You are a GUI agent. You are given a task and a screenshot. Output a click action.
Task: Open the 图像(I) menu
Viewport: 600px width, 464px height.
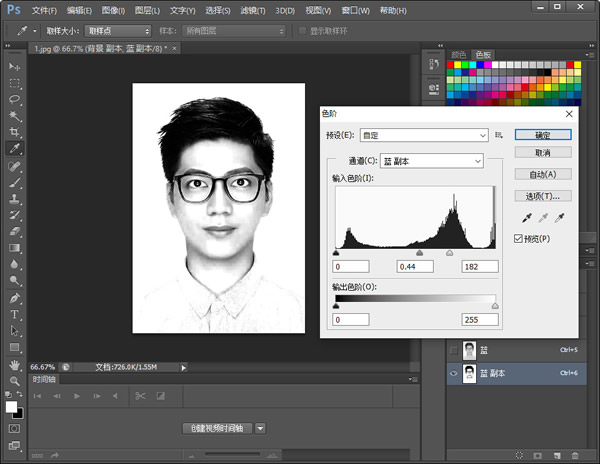pyautogui.click(x=114, y=10)
